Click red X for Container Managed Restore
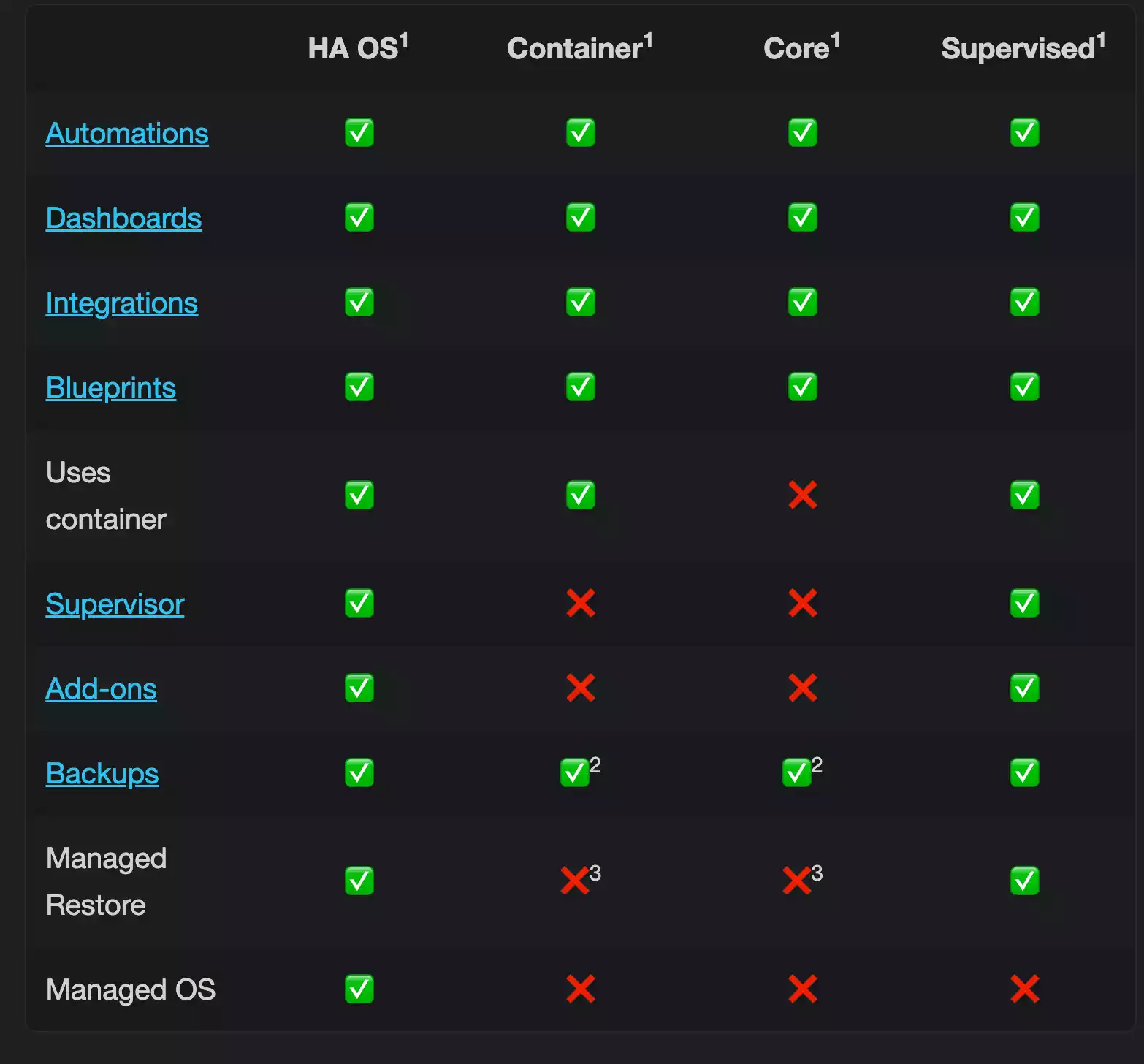Viewport: 1144px width, 1064px height. [575, 881]
